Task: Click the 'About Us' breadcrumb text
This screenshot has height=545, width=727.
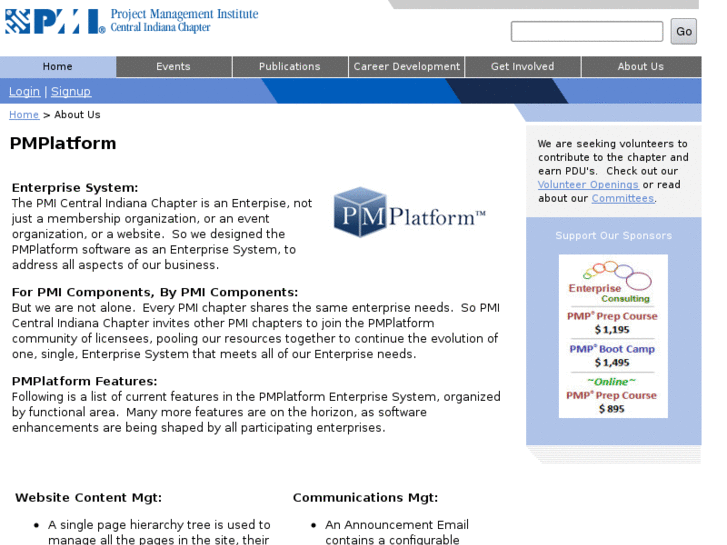Action: [x=77, y=115]
